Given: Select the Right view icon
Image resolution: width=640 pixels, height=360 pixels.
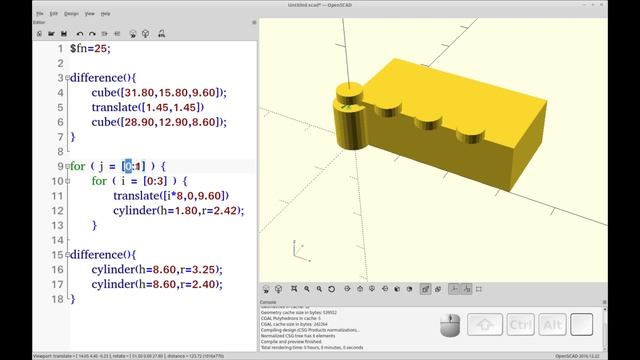Looking at the screenshot, I should coord(347,289).
